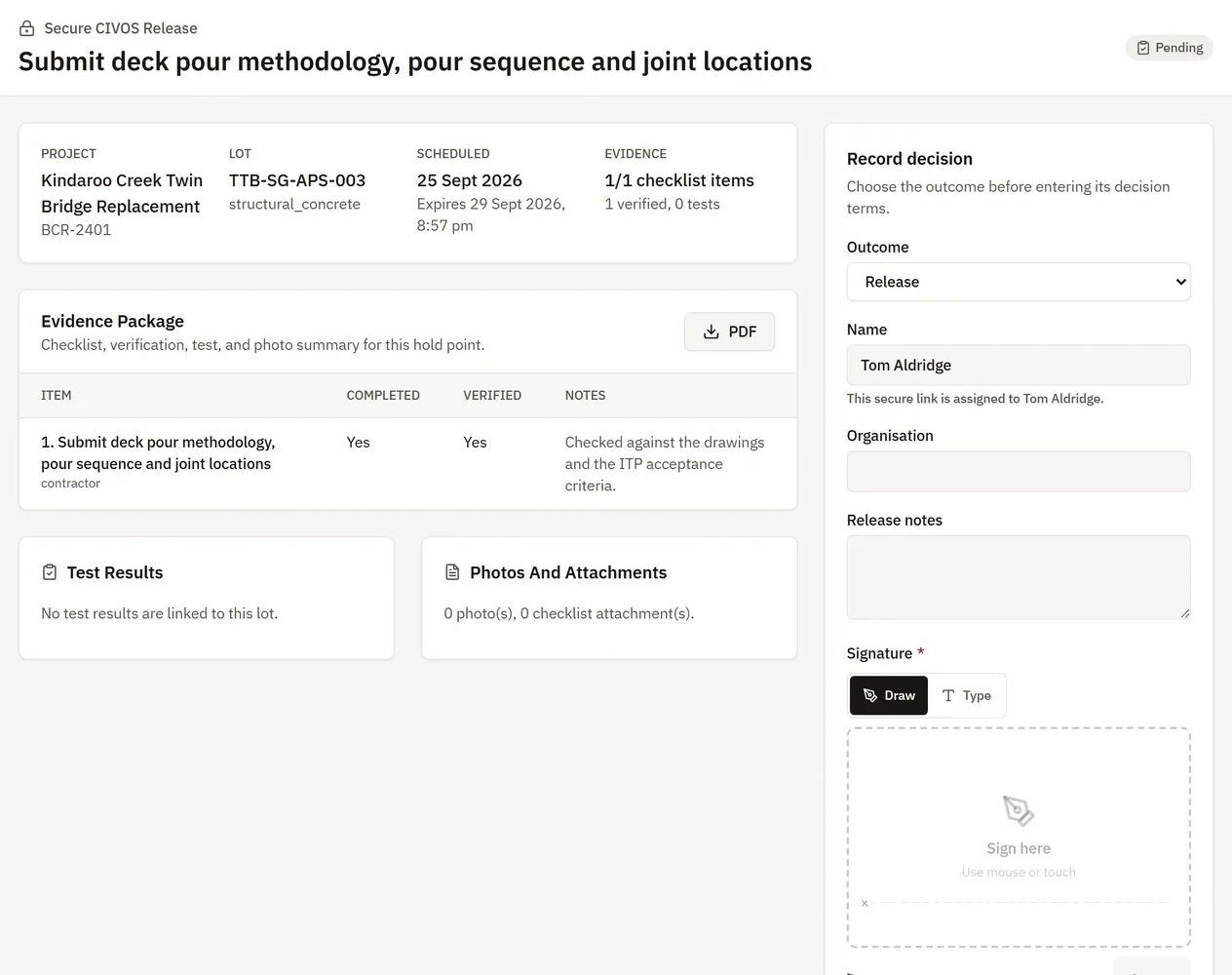This screenshot has width=1232, height=975.
Task: Click the Checked against the drawings note
Action: click(665, 463)
